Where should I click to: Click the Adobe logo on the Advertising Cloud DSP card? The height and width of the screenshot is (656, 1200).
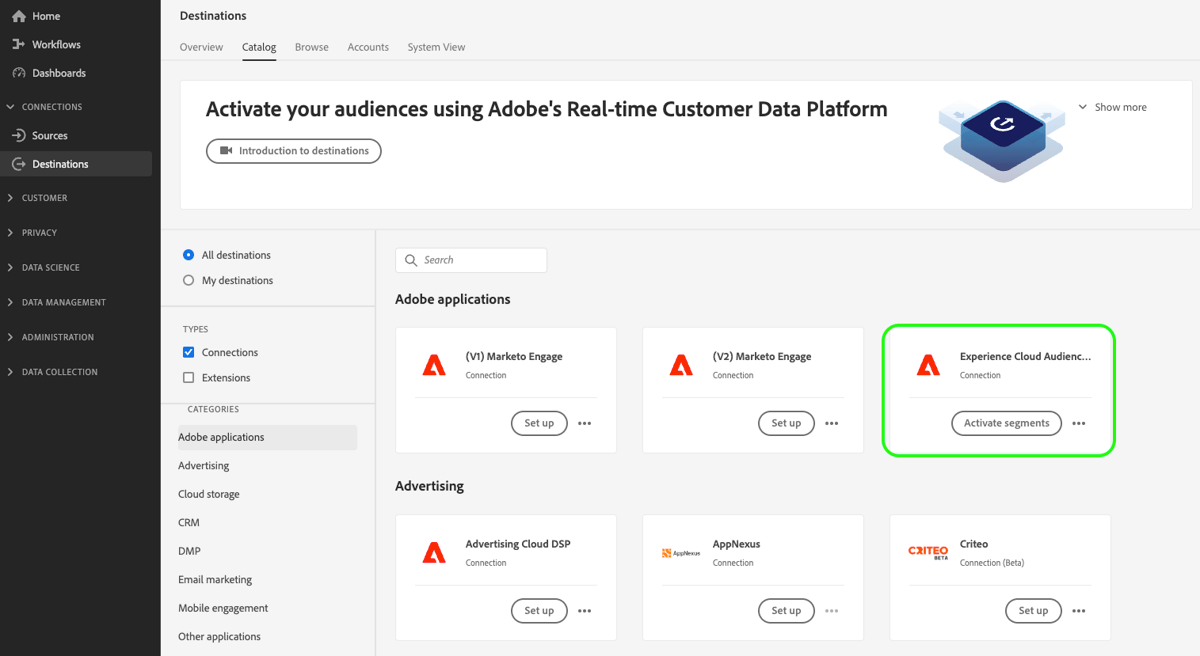(x=434, y=551)
